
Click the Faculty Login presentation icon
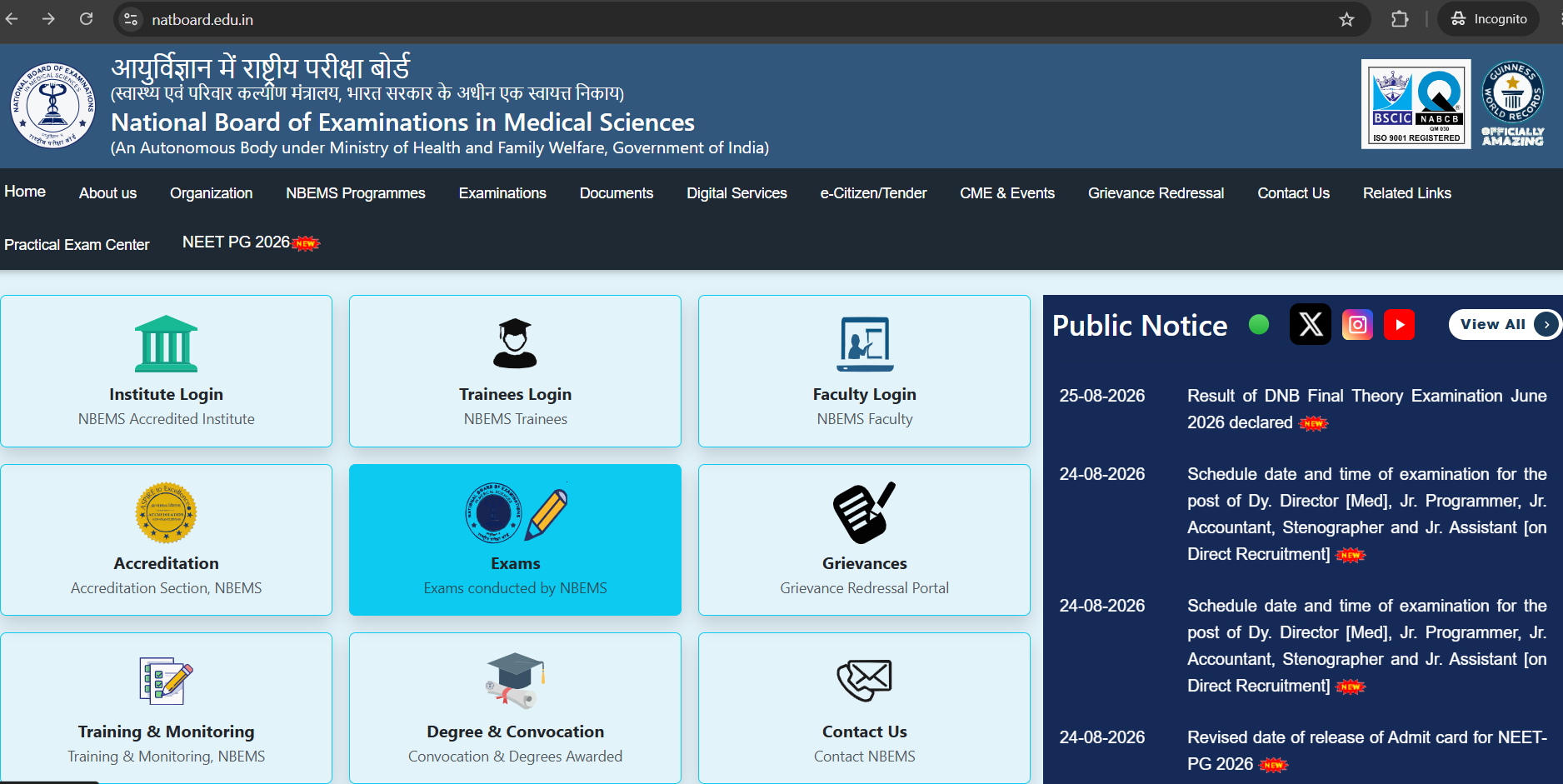pyautogui.click(x=865, y=343)
